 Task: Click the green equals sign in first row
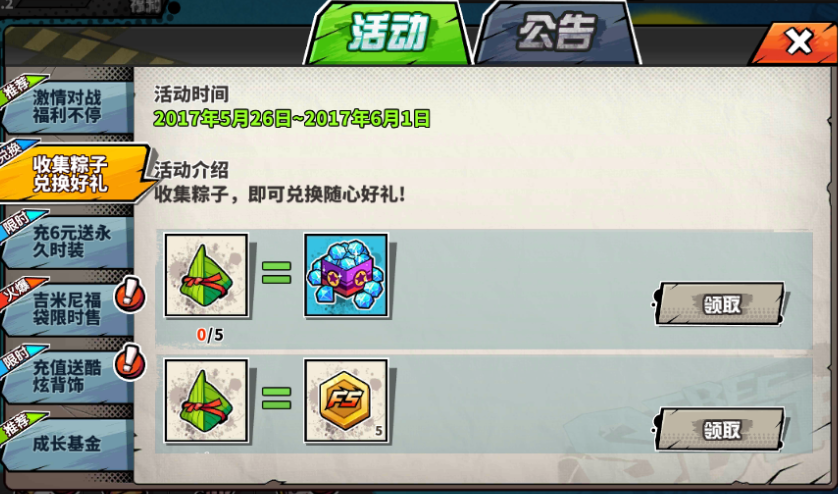[276, 273]
